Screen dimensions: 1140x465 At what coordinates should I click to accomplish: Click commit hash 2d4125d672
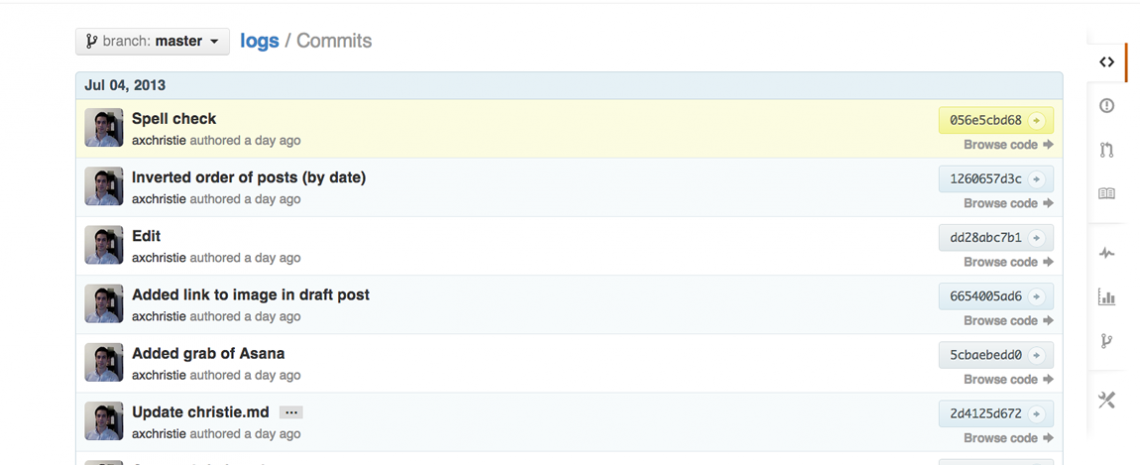coord(986,414)
